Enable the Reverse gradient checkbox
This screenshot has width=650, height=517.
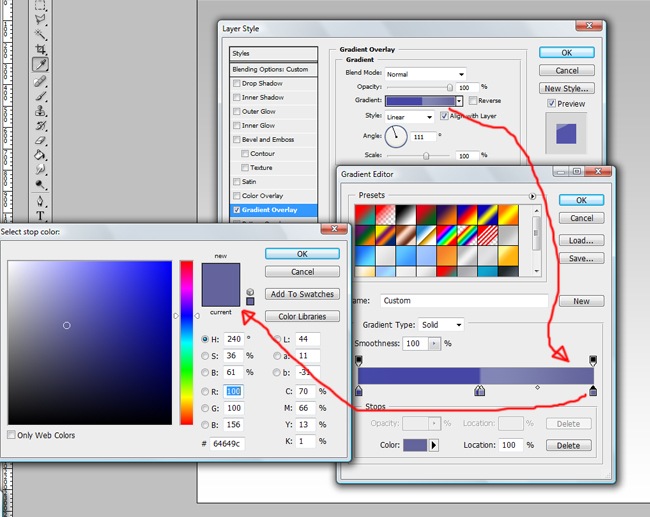point(472,101)
